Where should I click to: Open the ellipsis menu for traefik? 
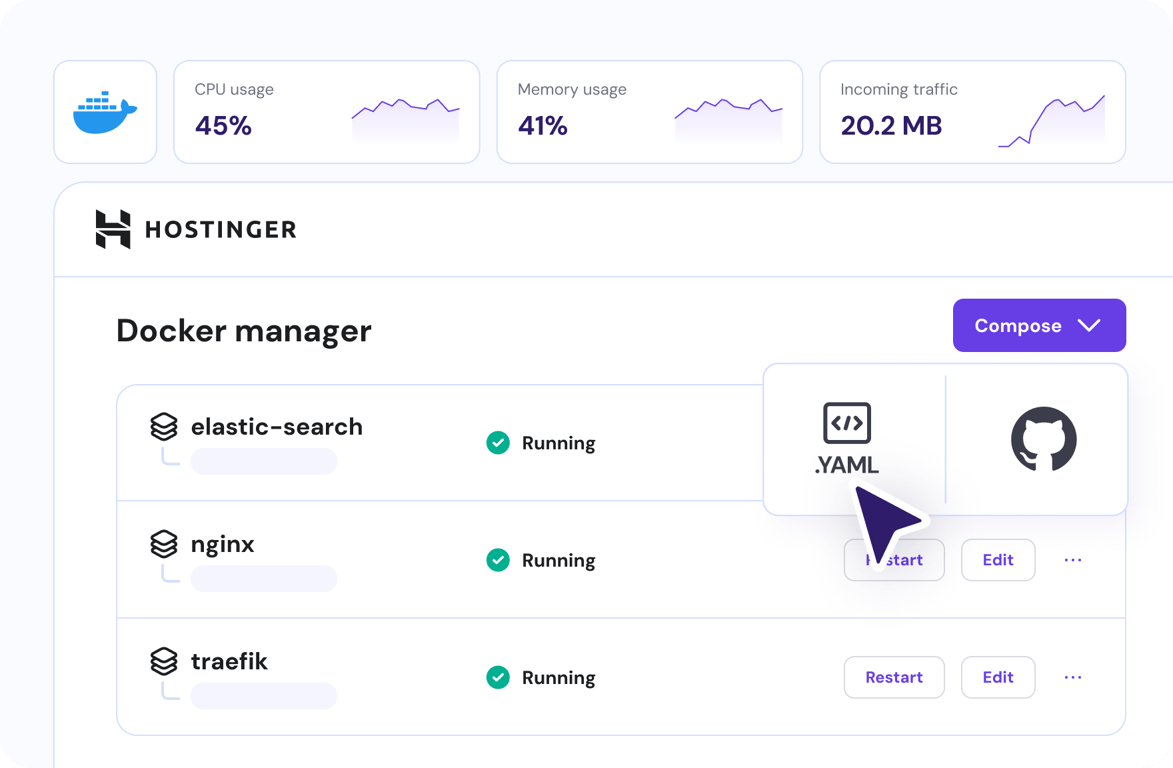coord(1073,677)
